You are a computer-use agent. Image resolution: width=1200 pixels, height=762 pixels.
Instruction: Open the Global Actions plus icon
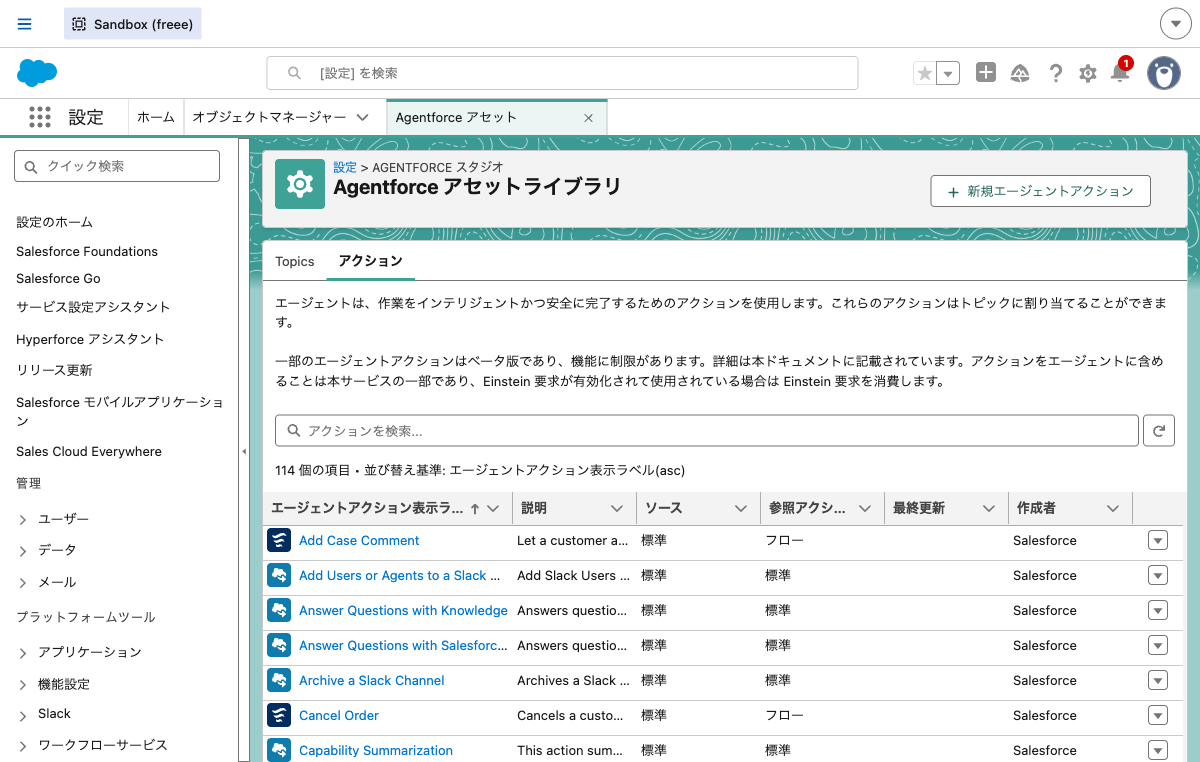tap(985, 72)
